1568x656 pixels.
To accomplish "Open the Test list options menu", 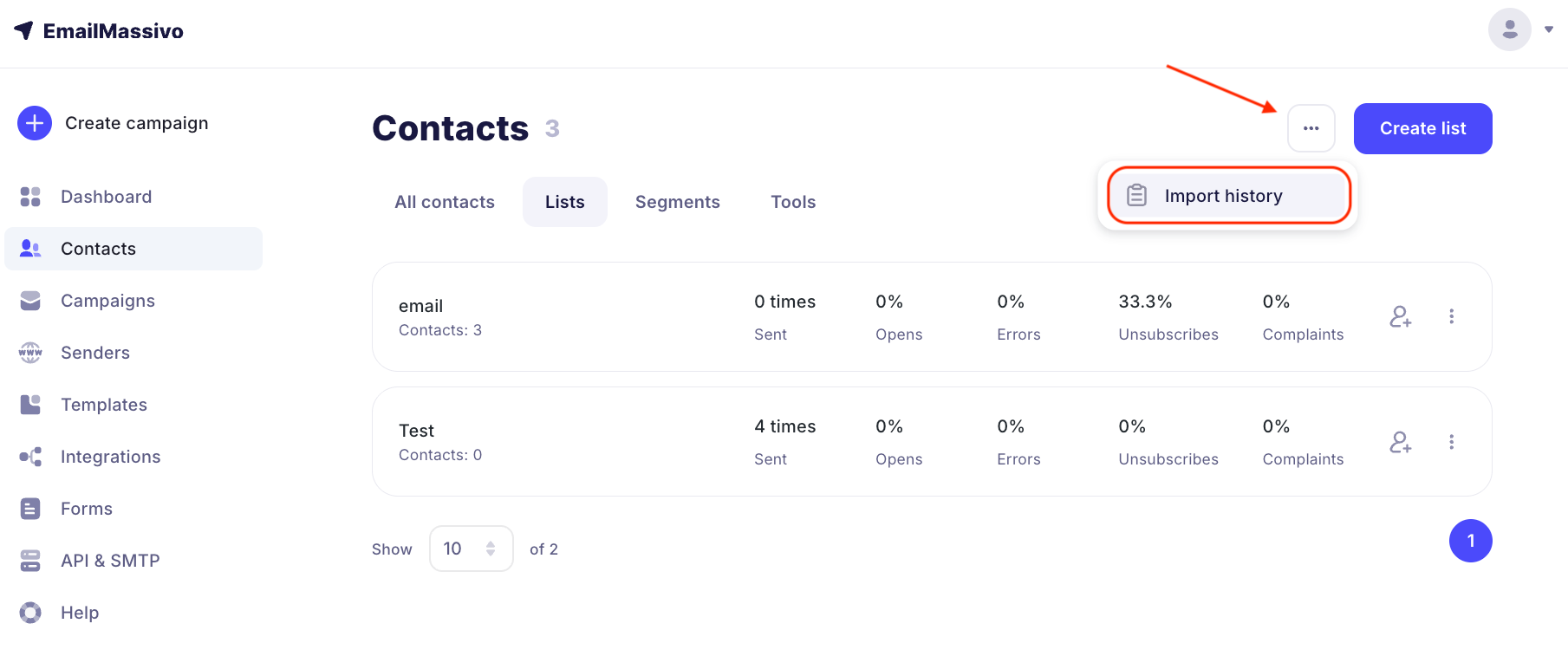I will [x=1451, y=442].
